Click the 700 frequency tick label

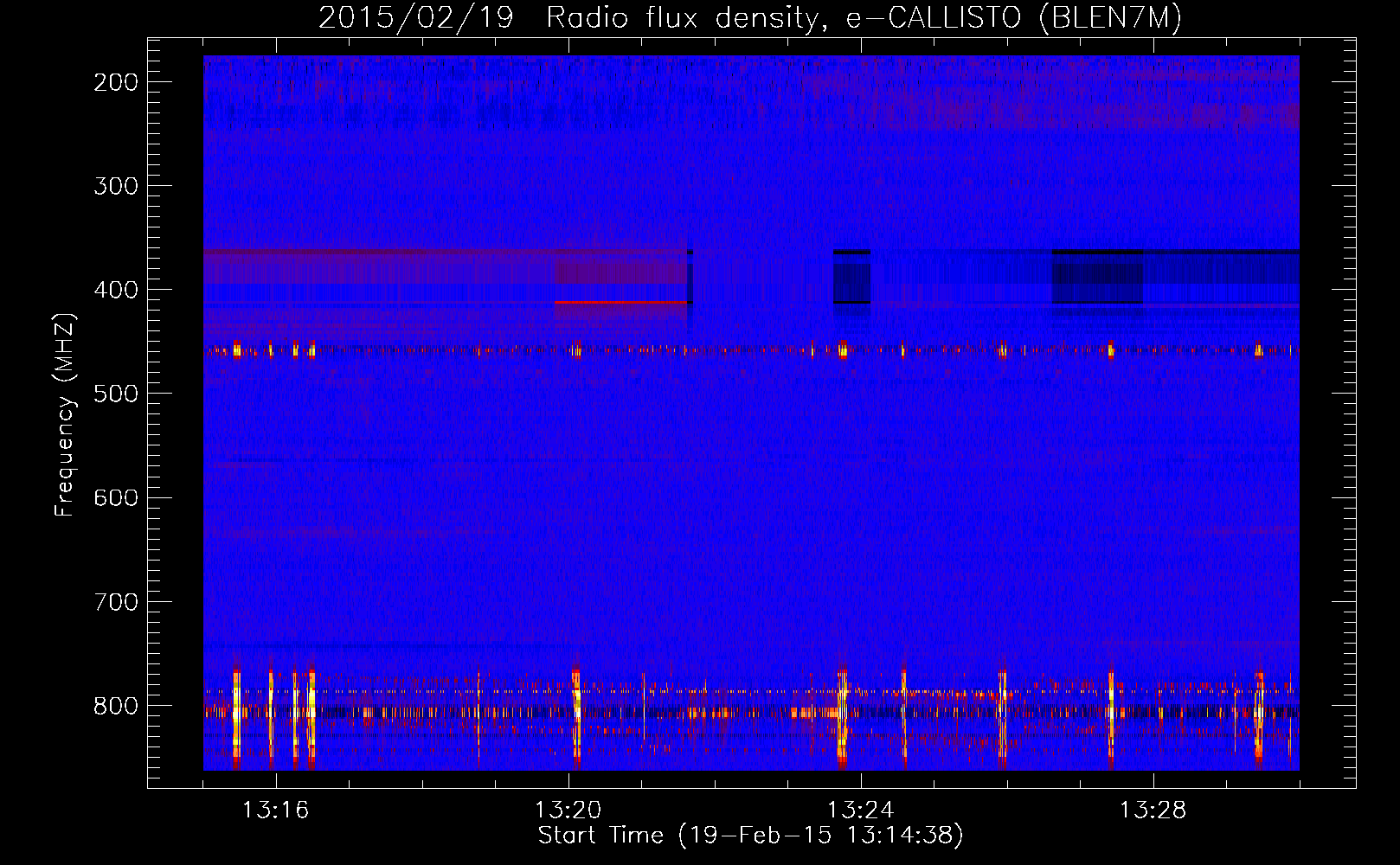116,601
